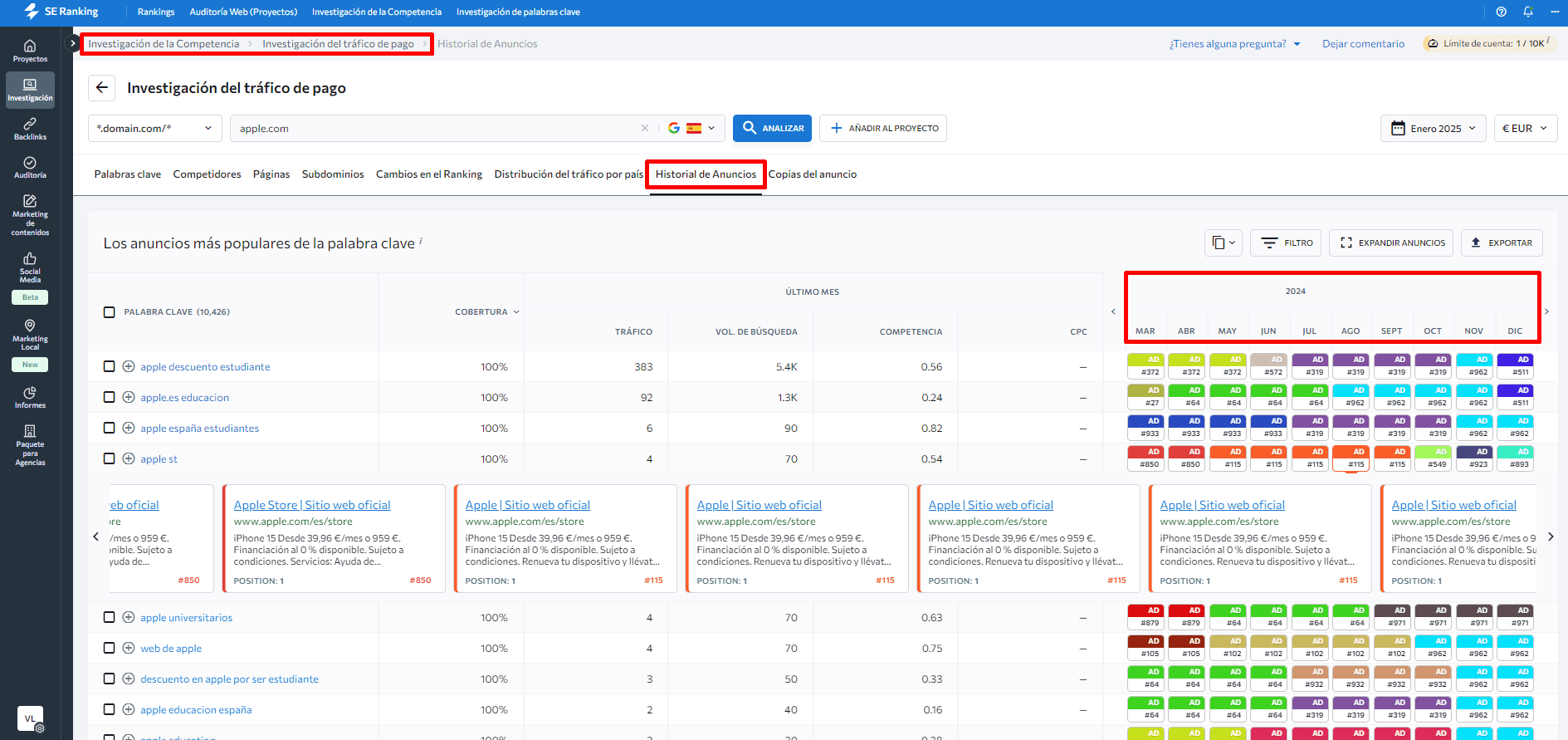The height and width of the screenshot is (740, 1568).
Task: Open the copy columns dropdown
Action: pos(1224,243)
